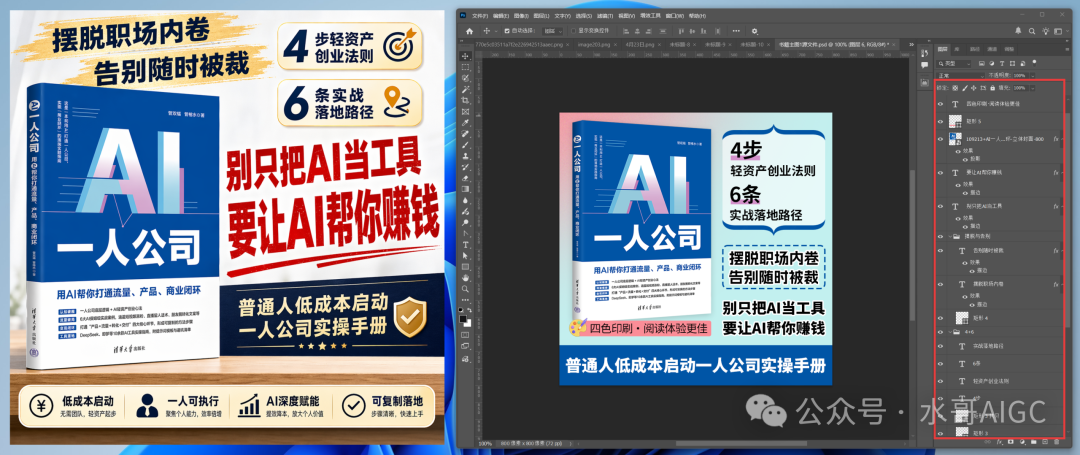
Task: Switch to the image203.png document tab
Action: pyautogui.click(x=594, y=45)
